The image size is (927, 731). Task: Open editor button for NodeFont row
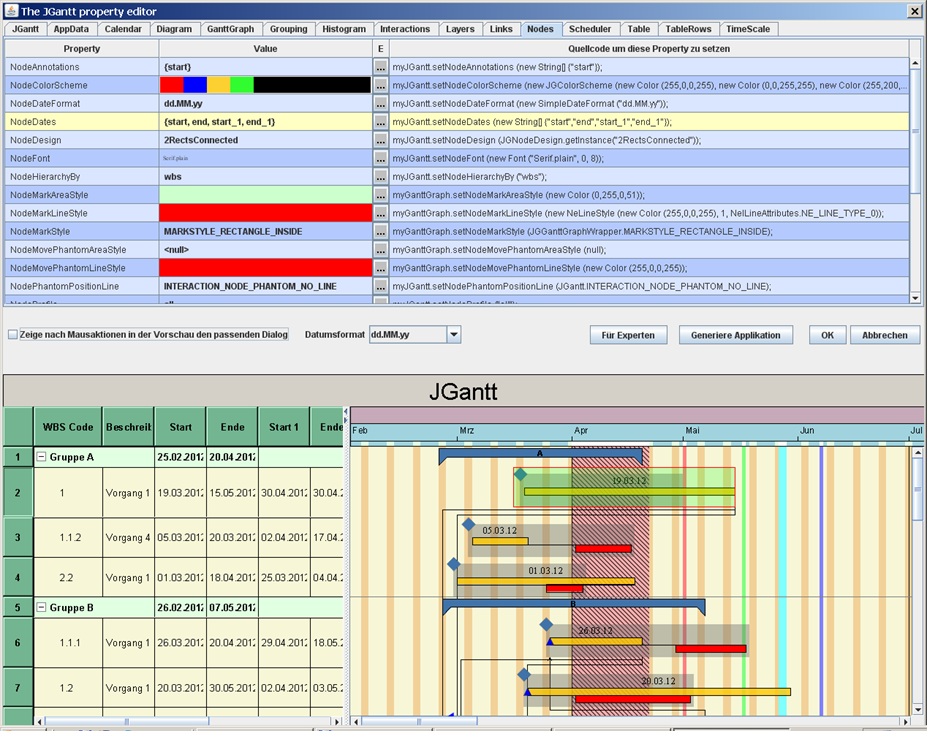point(381,159)
